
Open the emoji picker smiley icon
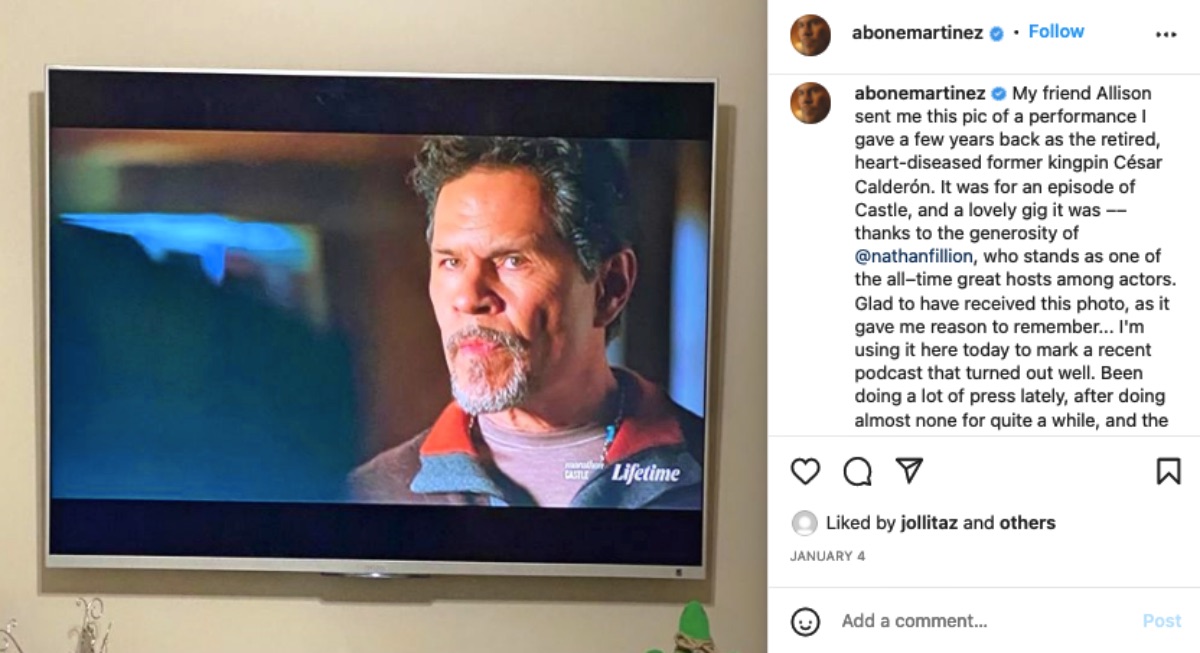pyautogui.click(x=805, y=621)
